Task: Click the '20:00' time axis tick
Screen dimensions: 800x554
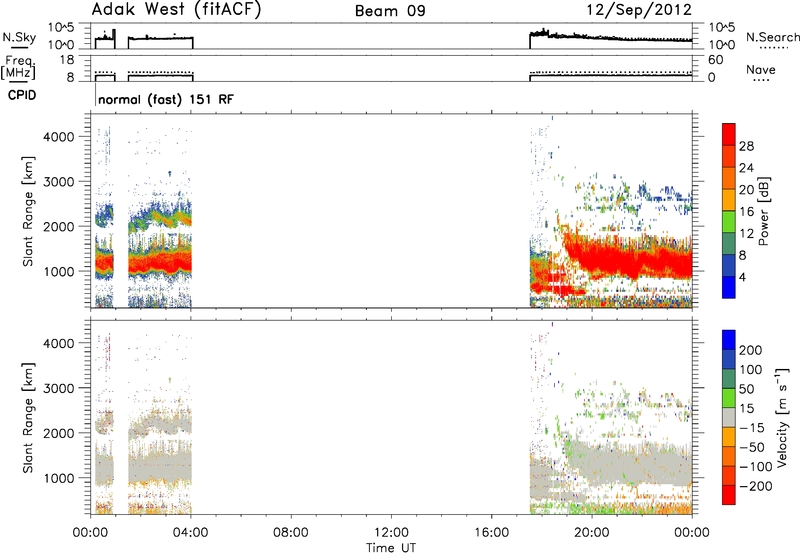Action: (x=592, y=533)
